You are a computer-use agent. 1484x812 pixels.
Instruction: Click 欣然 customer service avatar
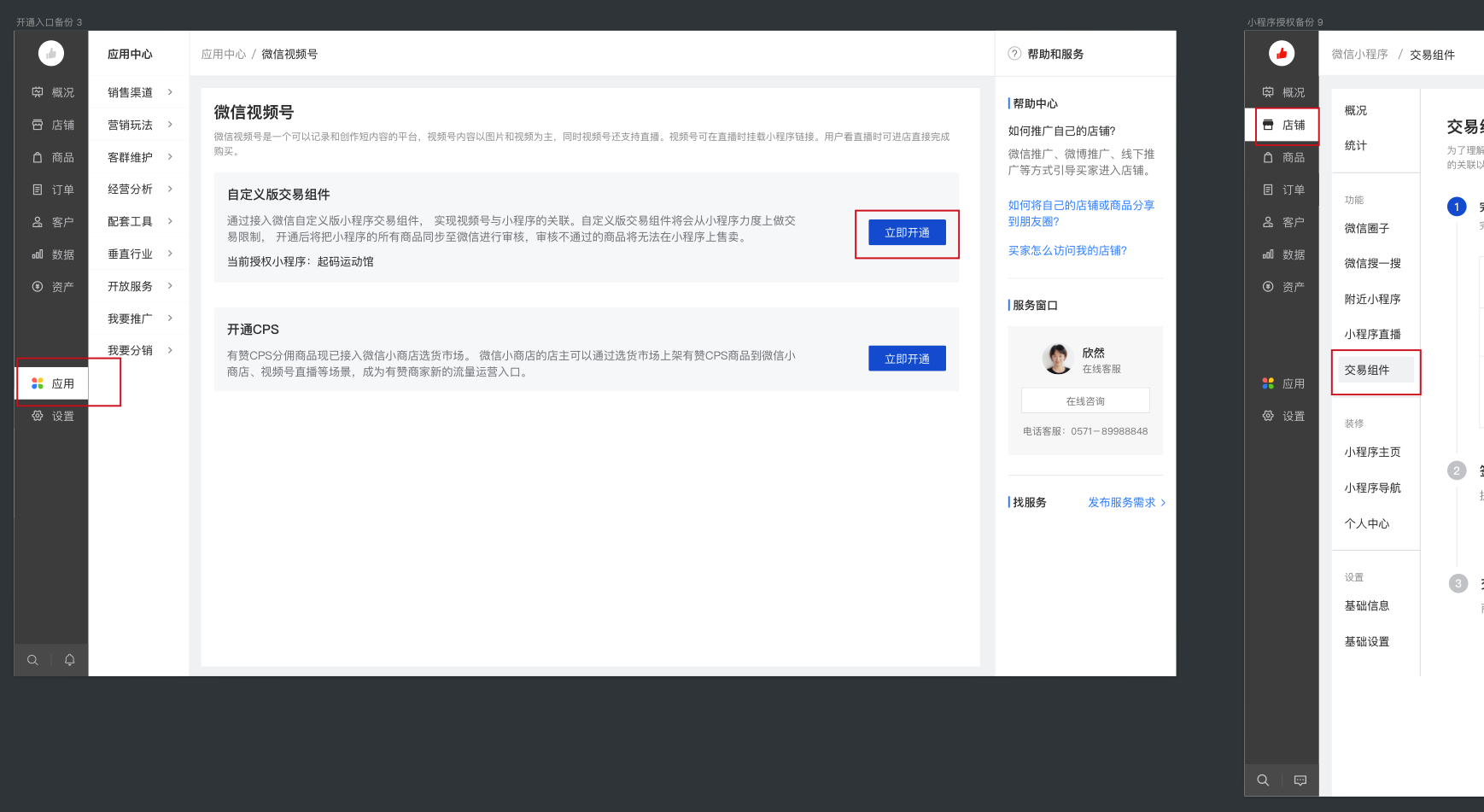point(1057,359)
